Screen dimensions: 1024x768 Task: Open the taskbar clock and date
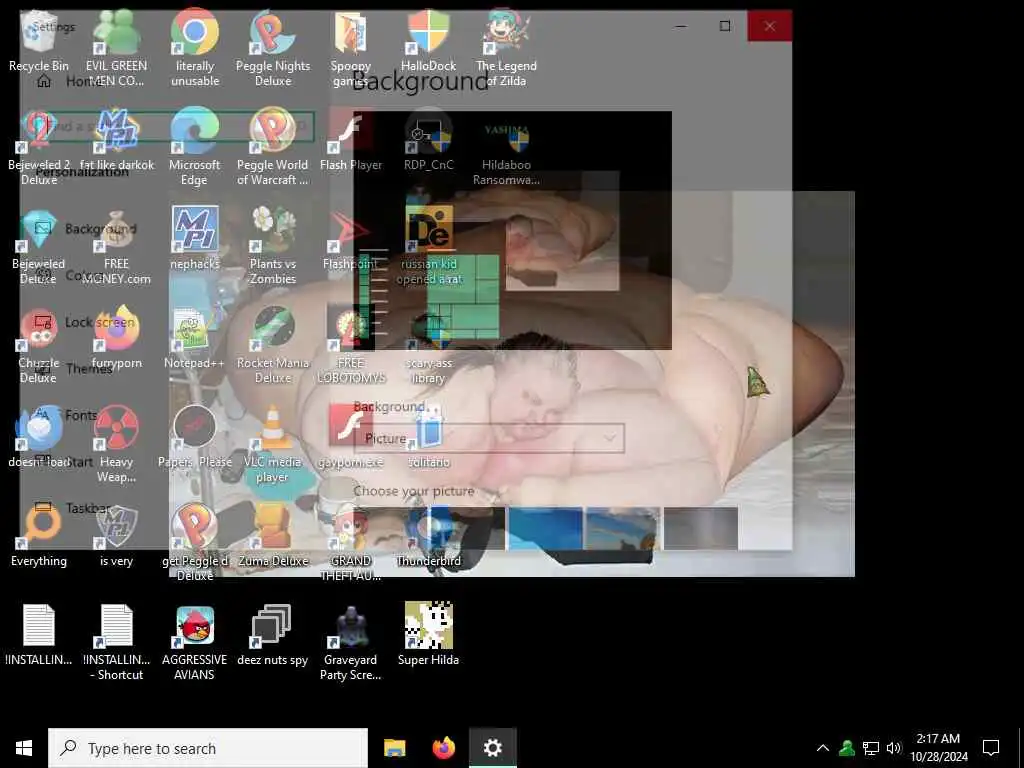point(938,748)
